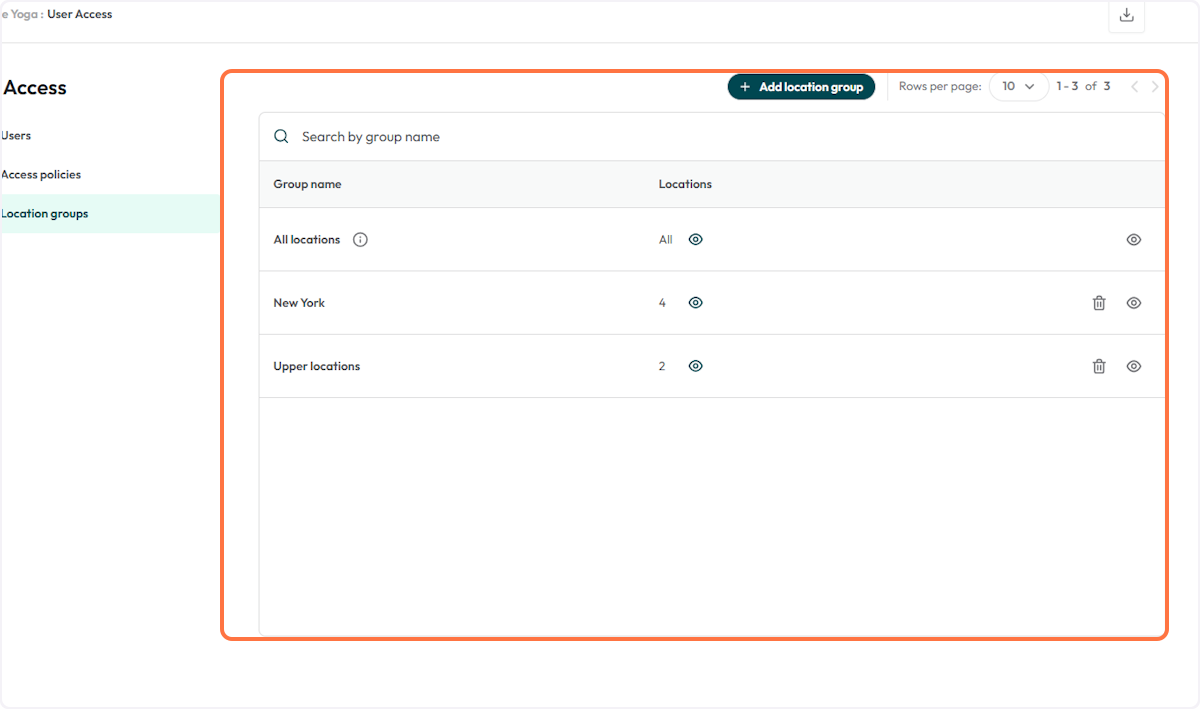Show the All locations group details

pos(1134,239)
